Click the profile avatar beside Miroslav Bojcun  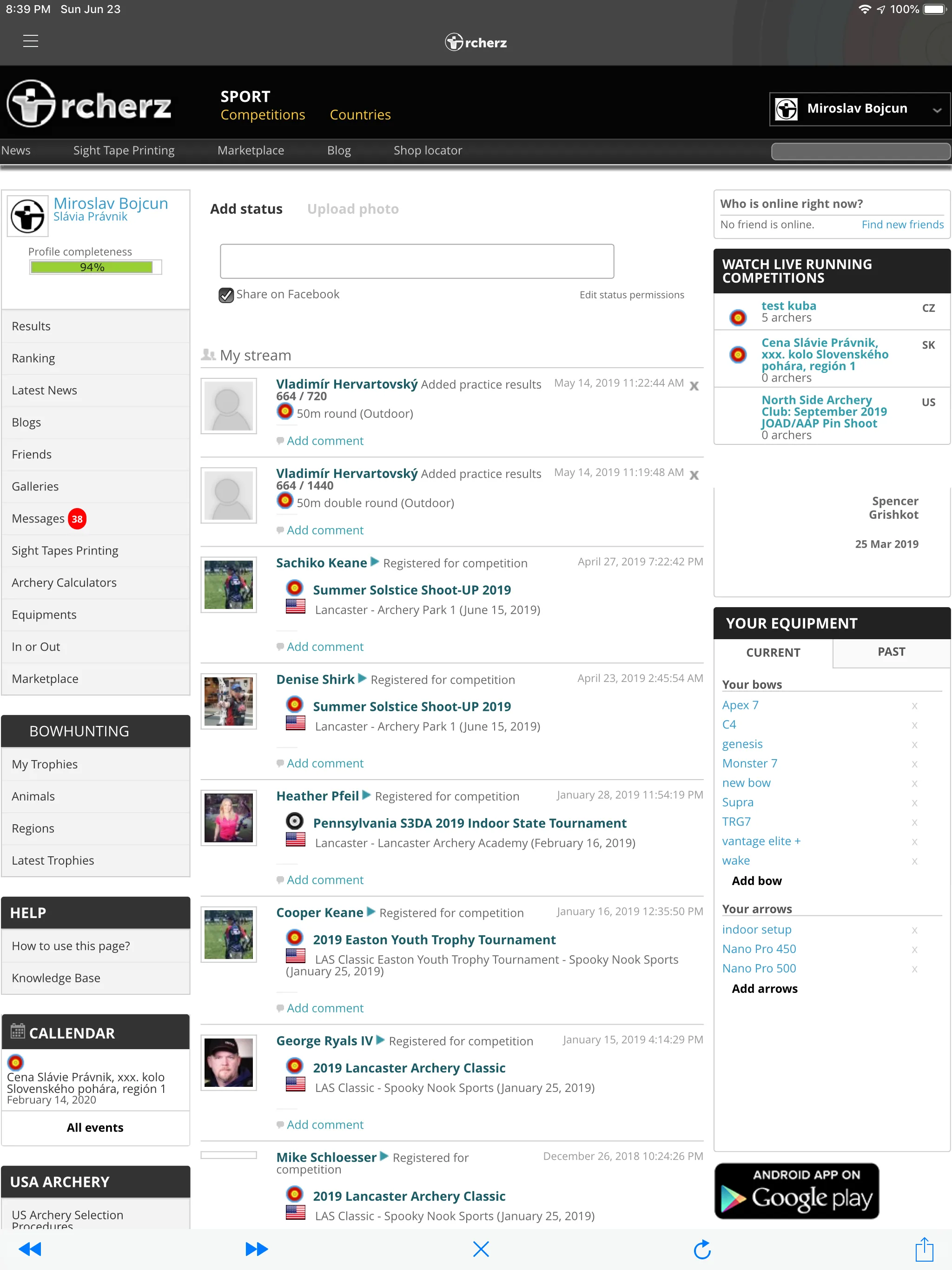[x=27, y=216]
